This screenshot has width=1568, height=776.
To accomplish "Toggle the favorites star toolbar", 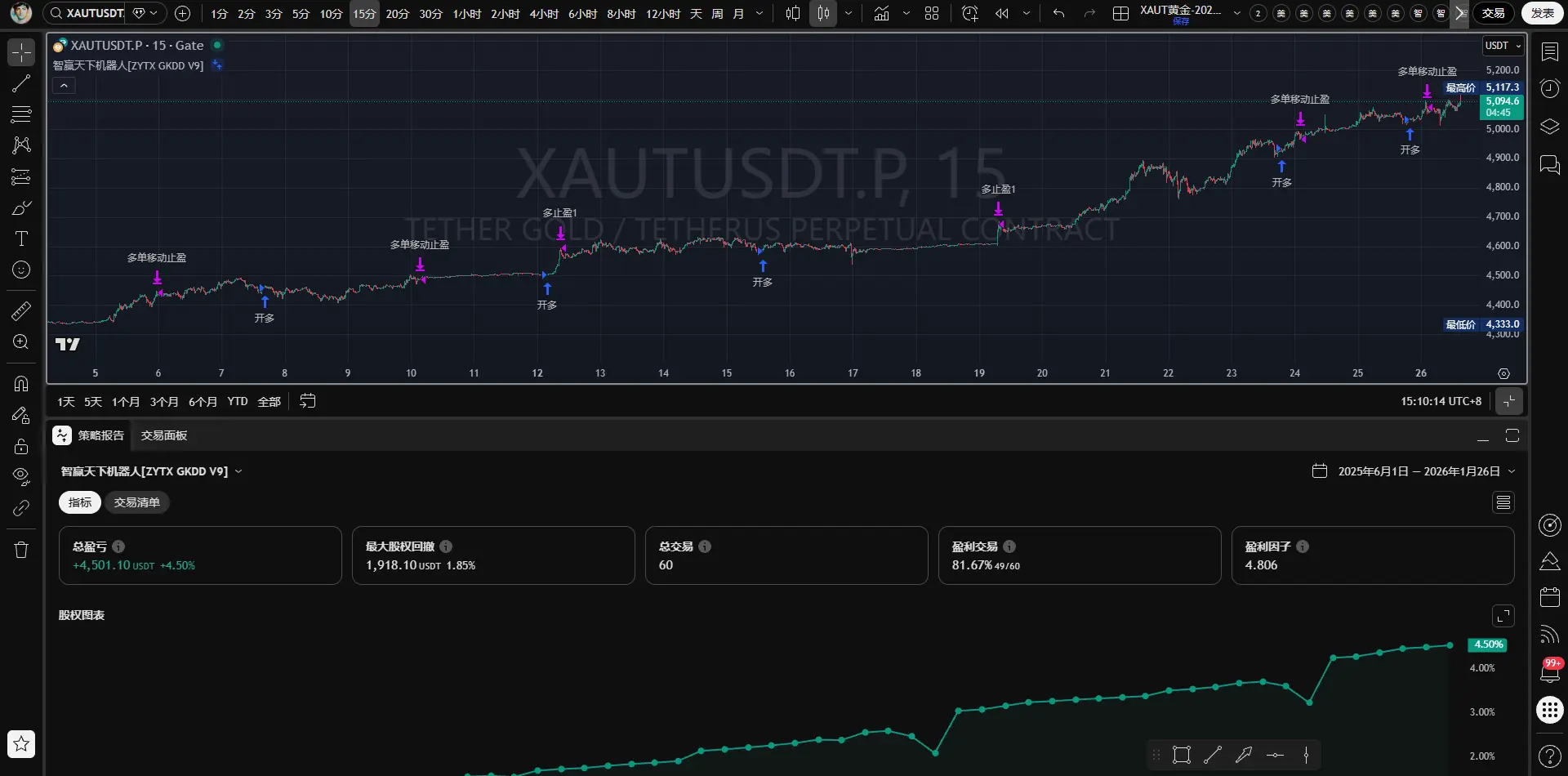I will point(21,743).
